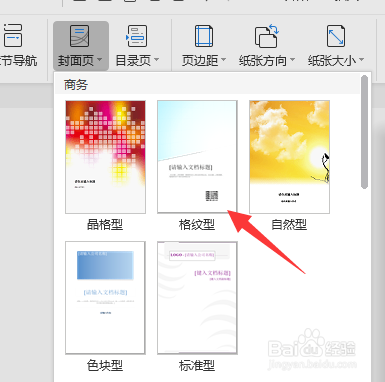This screenshot has height=382, width=385.
Task: Click the cover gallery vertical scrollbar
Action: click(365, 132)
